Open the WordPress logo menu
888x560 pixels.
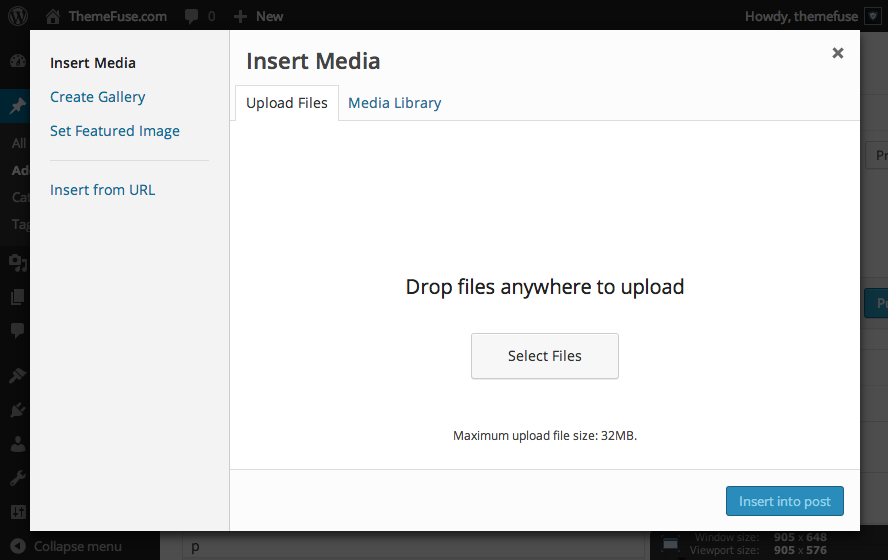(18, 16)
